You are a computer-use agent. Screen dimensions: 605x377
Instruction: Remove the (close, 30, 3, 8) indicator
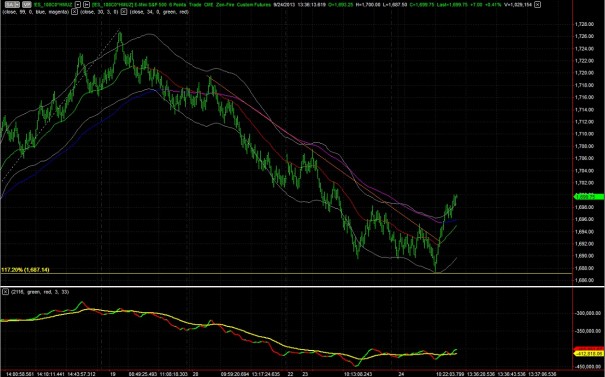point(123,12)
